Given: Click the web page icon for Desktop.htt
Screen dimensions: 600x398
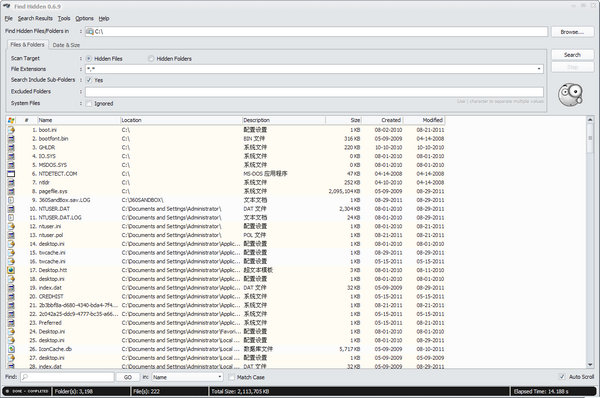Looking at the screenshot, I should pos(11,270).
